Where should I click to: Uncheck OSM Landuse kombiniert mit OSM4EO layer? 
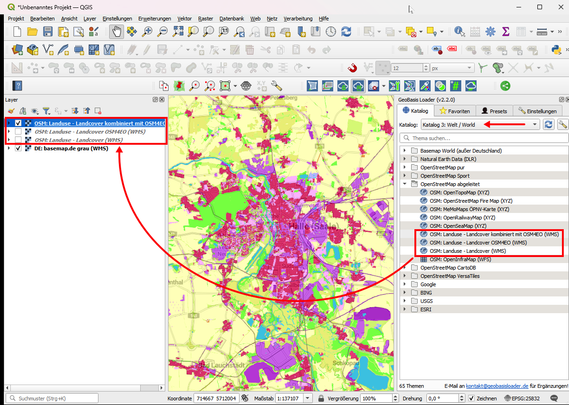18,123
